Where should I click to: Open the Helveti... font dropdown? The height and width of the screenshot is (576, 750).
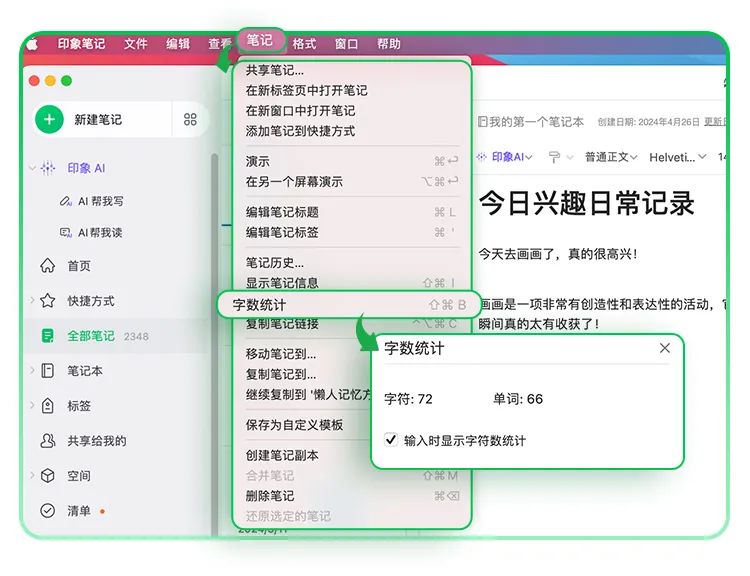click(677, 157)
